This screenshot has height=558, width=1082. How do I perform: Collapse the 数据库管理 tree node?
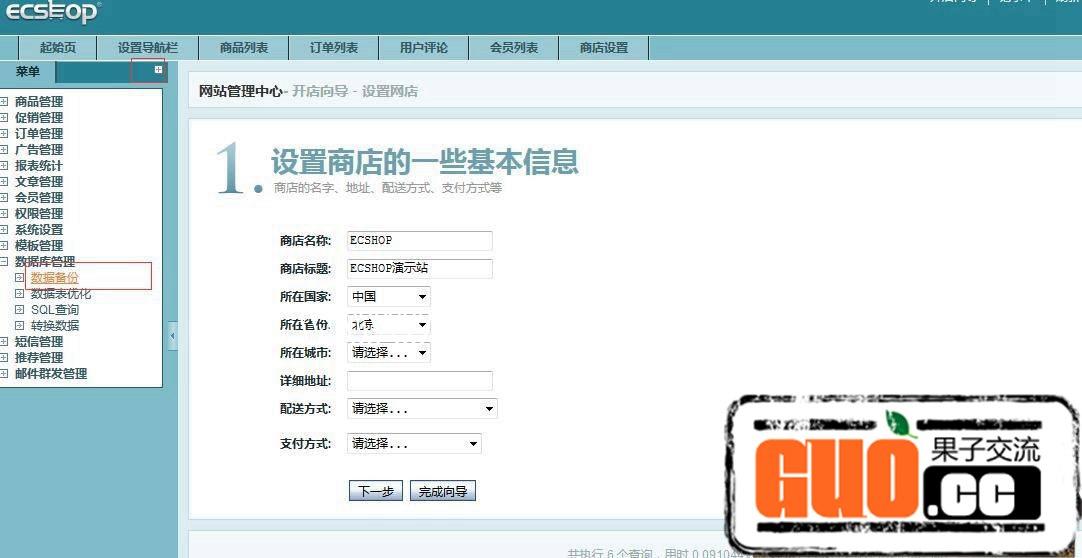(x=5, y=262)
